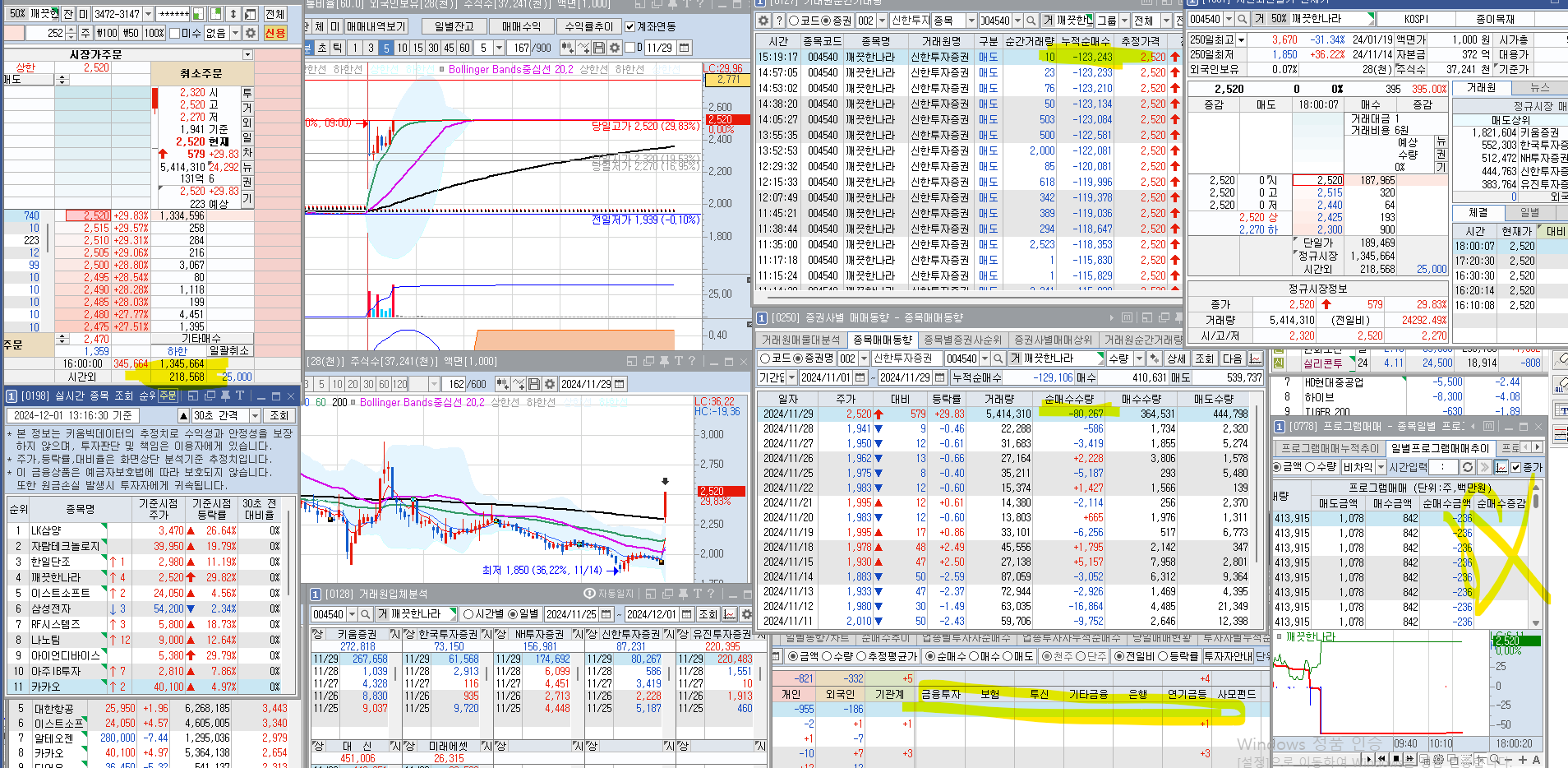Toggle 계좌연동 checkbox
This screenshot has height=768, width=1568.
pyautogui.click(x=630, y=26)
